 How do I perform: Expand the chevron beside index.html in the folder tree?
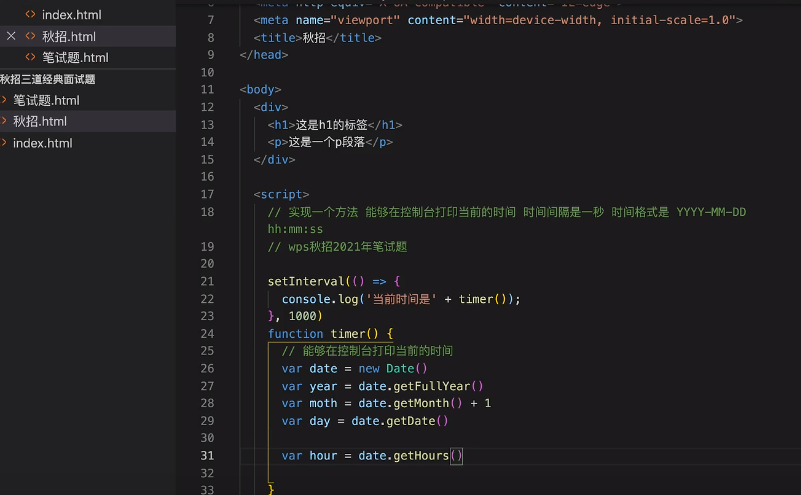5,143
